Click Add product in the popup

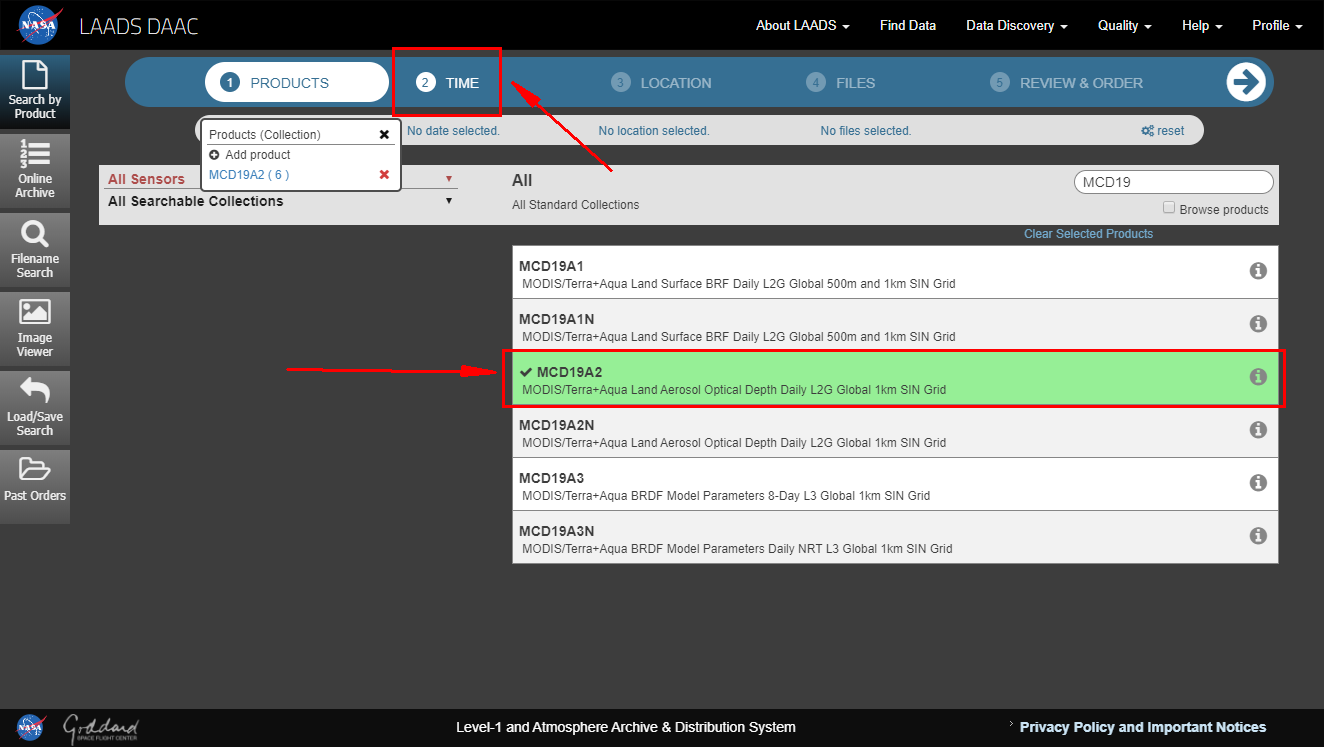(x=258, y=155)
